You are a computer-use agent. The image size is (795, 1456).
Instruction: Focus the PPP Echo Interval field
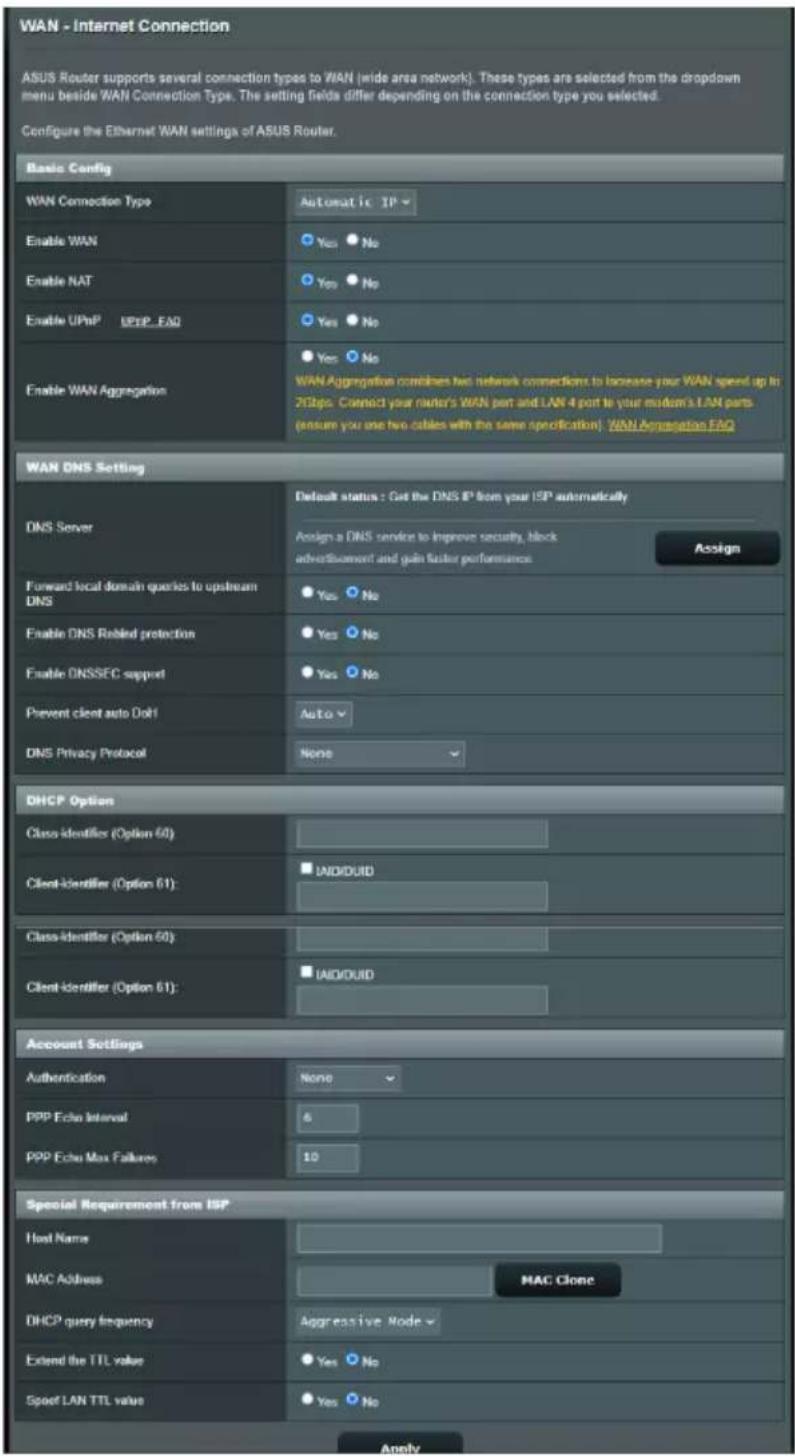[x=327, y=1118]
